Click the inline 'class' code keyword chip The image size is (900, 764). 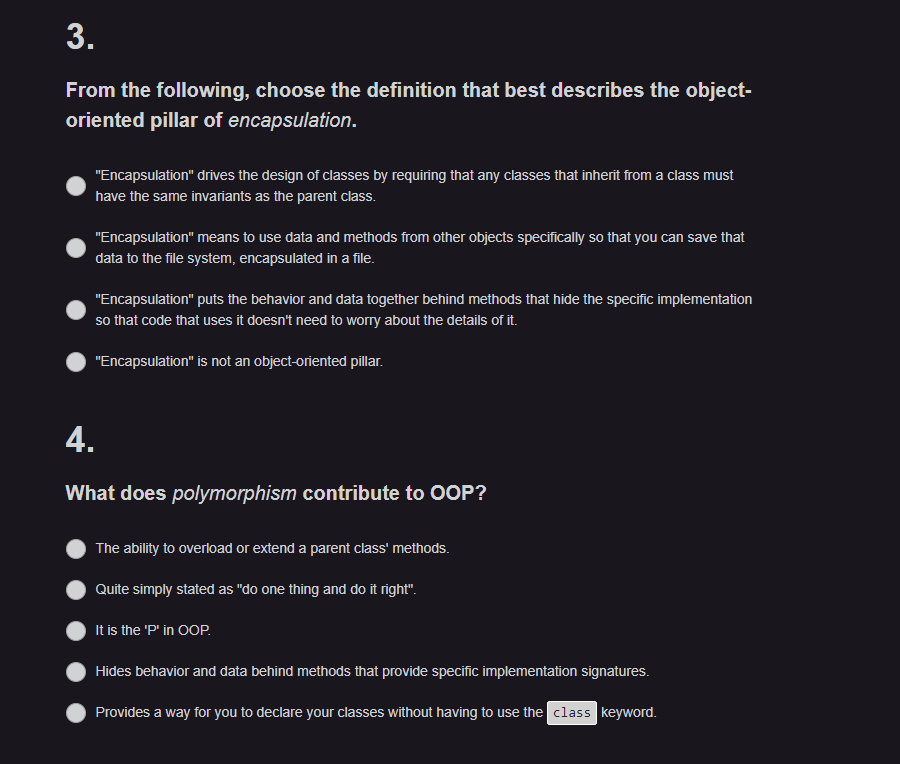point(571,712)
